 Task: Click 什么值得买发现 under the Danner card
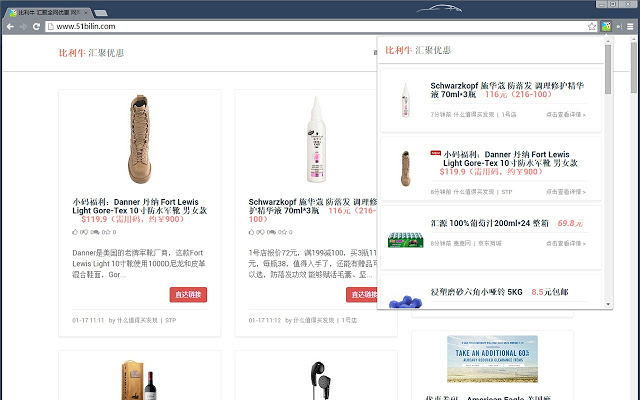click(x=137, y=320)
